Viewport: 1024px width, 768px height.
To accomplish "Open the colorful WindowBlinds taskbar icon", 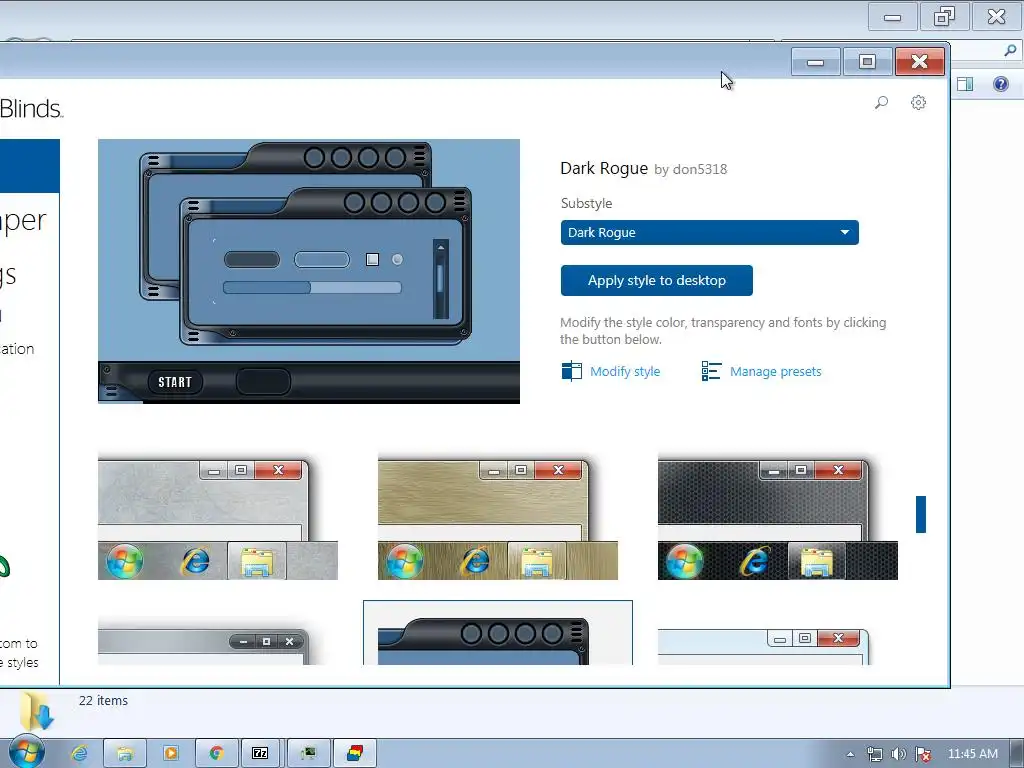I will tap(355, 753).
